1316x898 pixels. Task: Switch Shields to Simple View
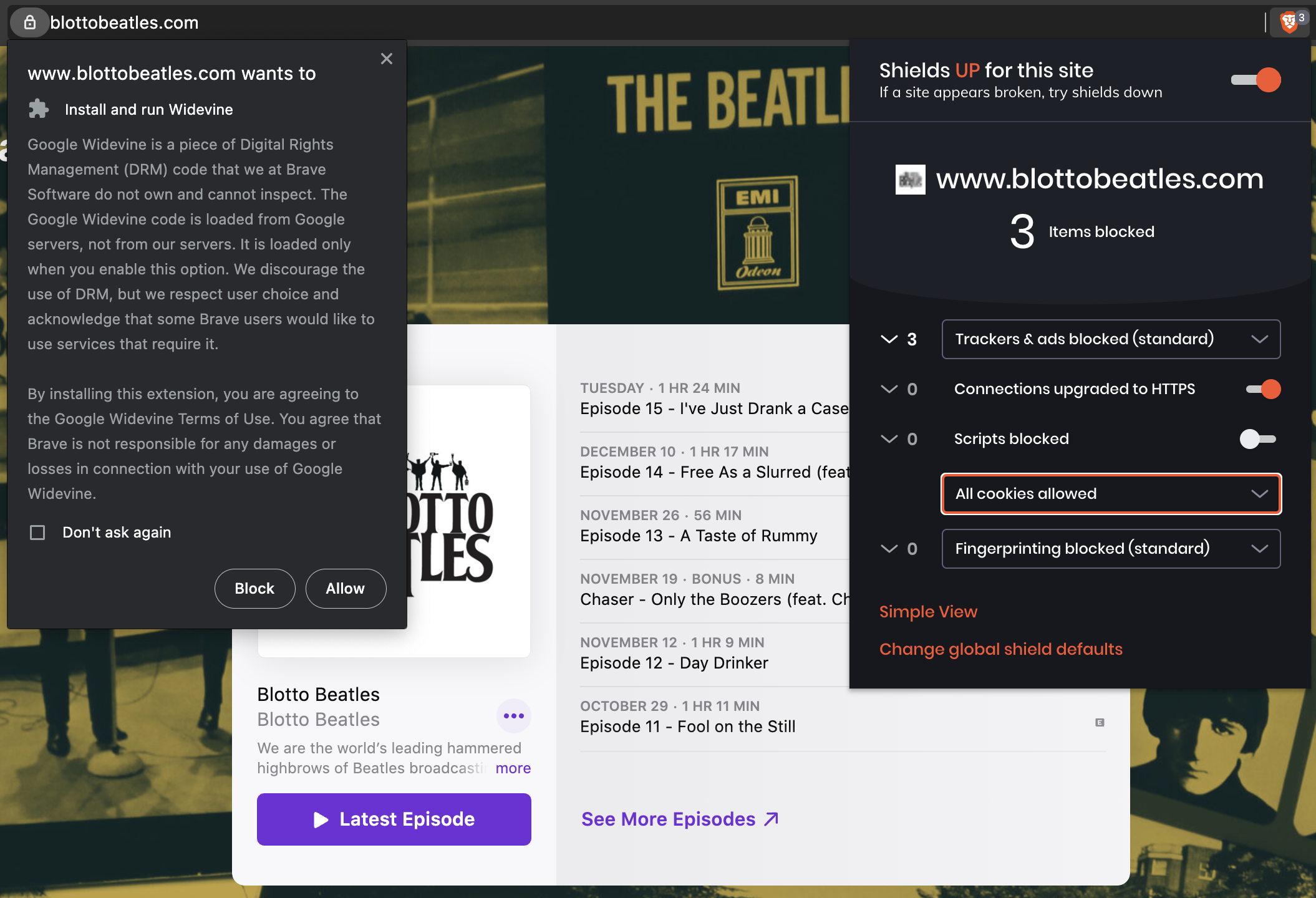(x=928, y=612)
